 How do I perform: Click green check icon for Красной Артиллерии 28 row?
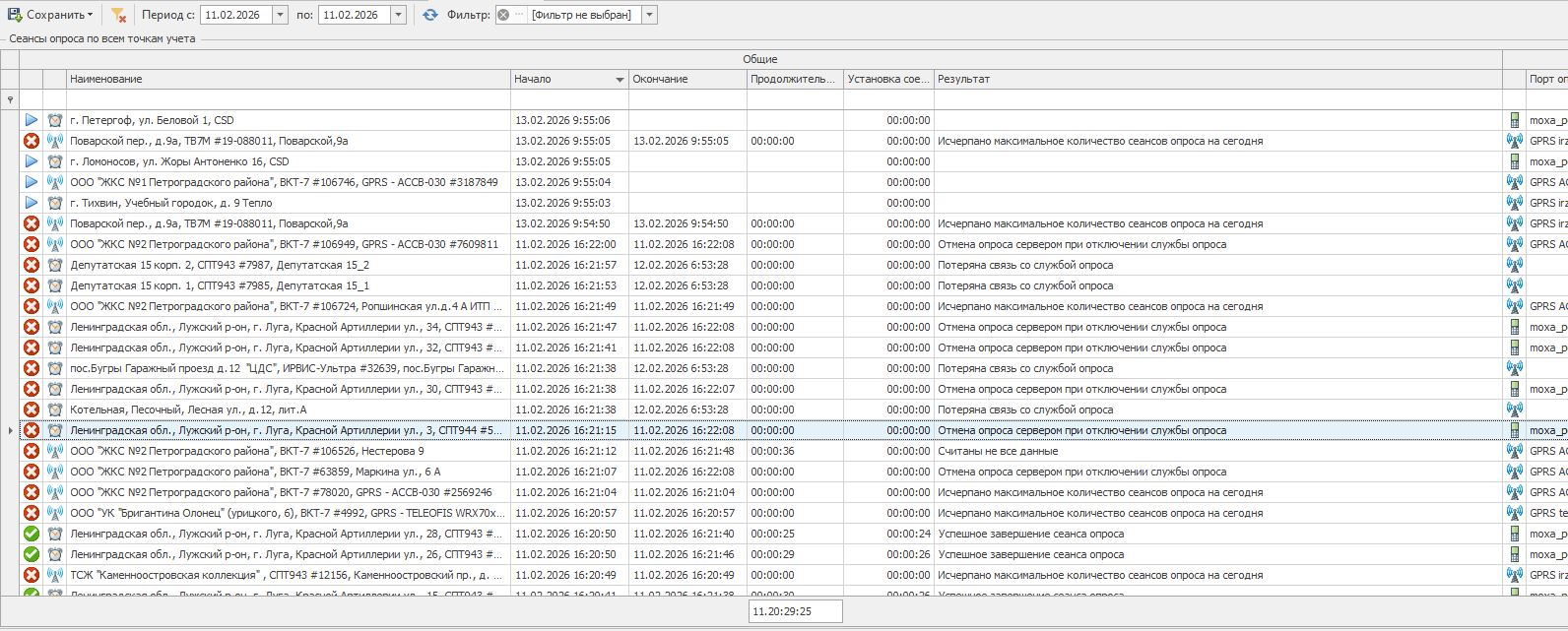click(x=32, y=534)
